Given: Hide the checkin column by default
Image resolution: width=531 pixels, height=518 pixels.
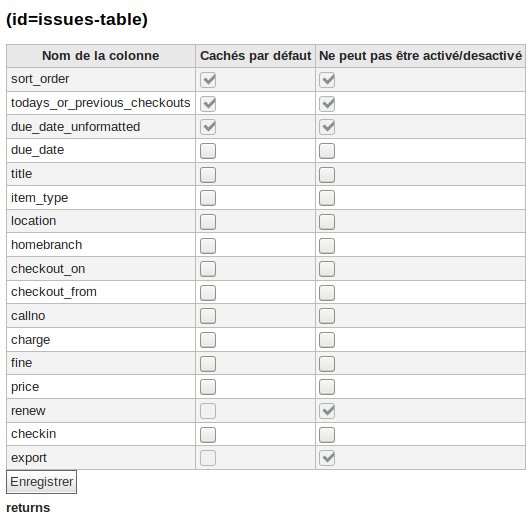Looking at the screenshot, I should pyautogui.click(x=208, y=434).
